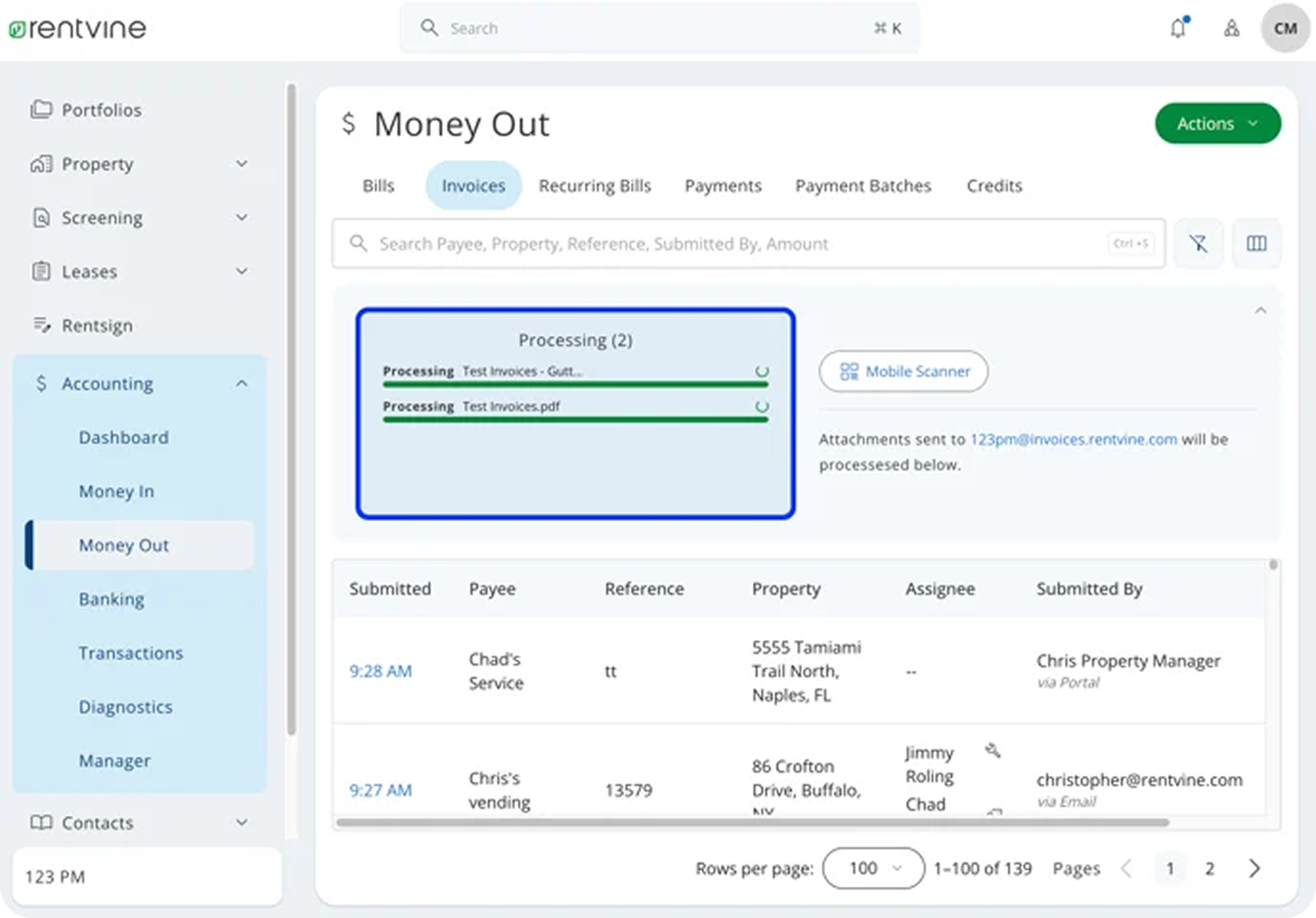Switch to the Bills tab

pos(378,186)
